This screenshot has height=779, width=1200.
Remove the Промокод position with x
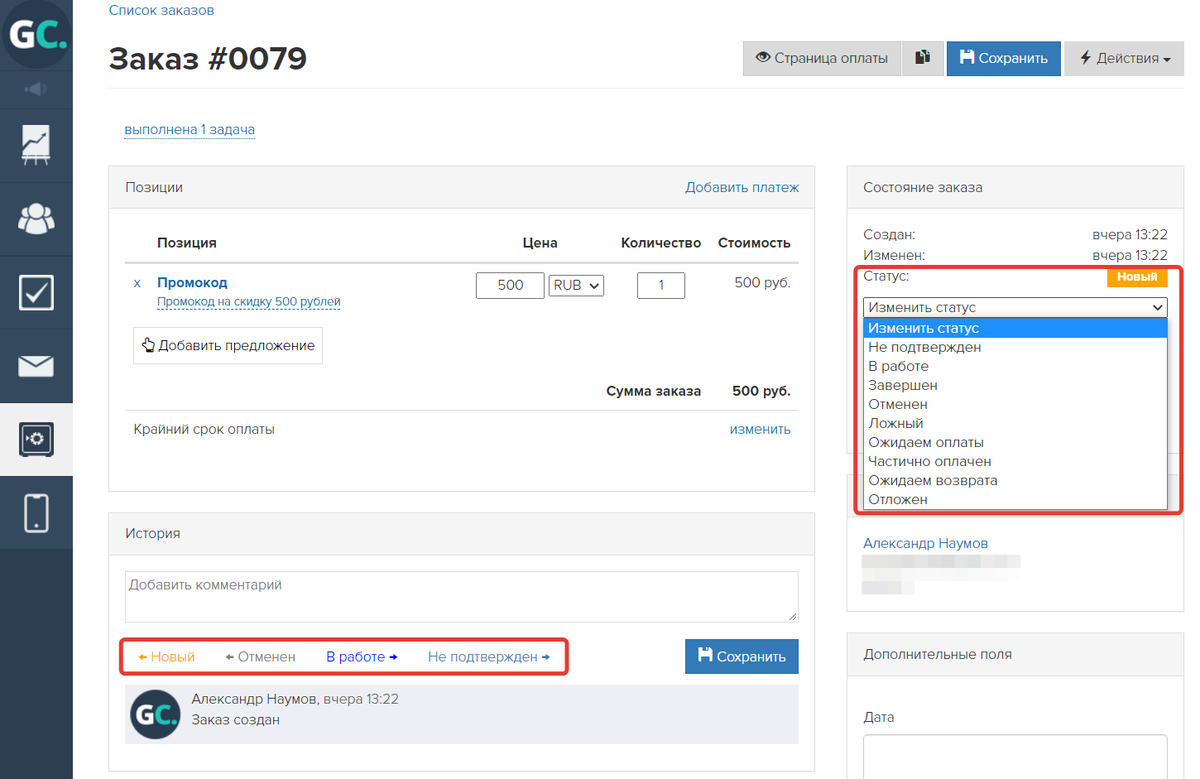[x=138, y=283]
